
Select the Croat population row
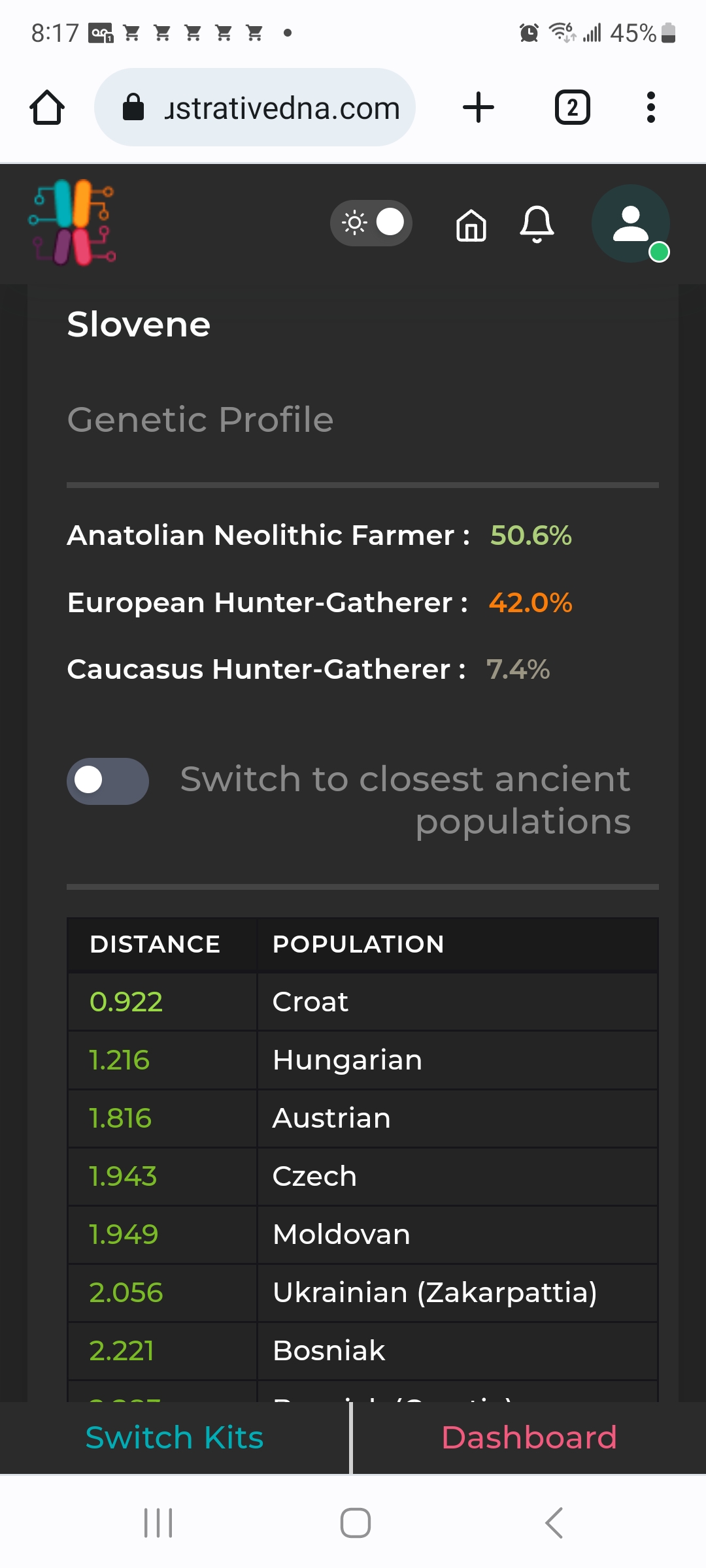pyautogui.click(x=363, y=1002)
